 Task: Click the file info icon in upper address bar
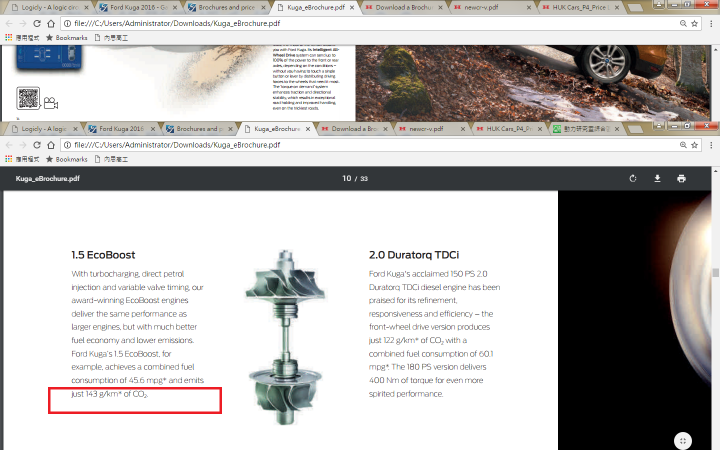coord(68,23)
